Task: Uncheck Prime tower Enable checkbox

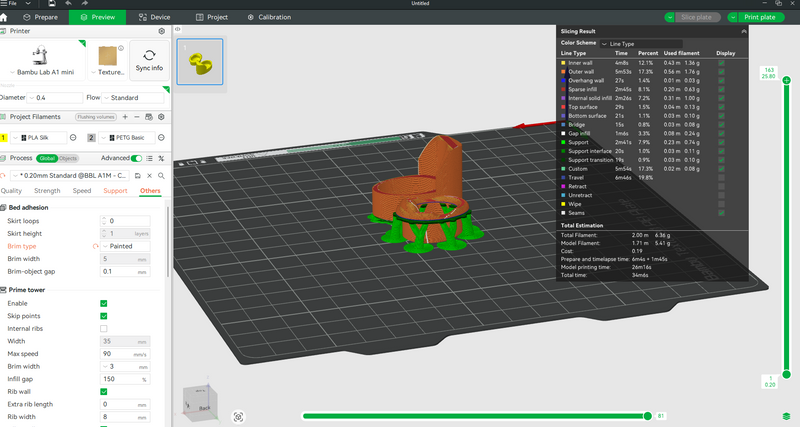Action: [x=104, y=304]
